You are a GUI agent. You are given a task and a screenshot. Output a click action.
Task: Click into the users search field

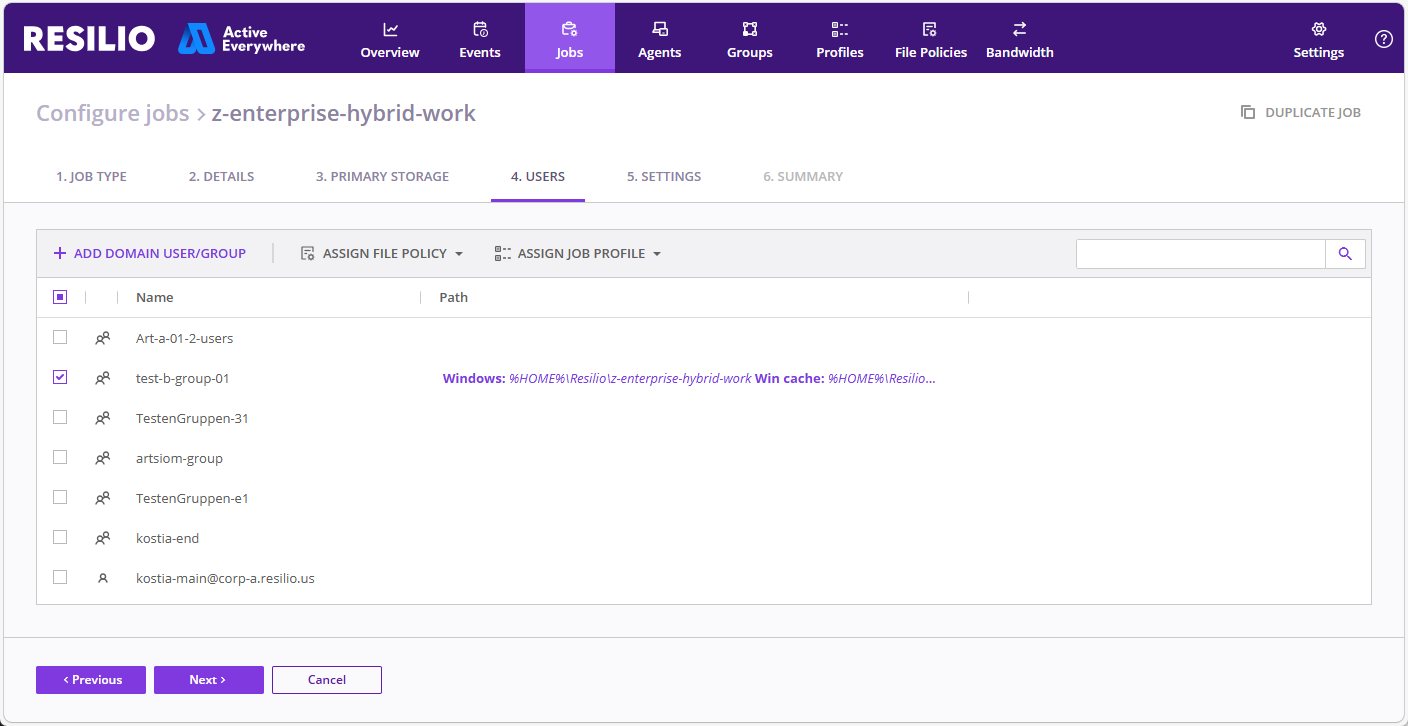pos(1201,254)
